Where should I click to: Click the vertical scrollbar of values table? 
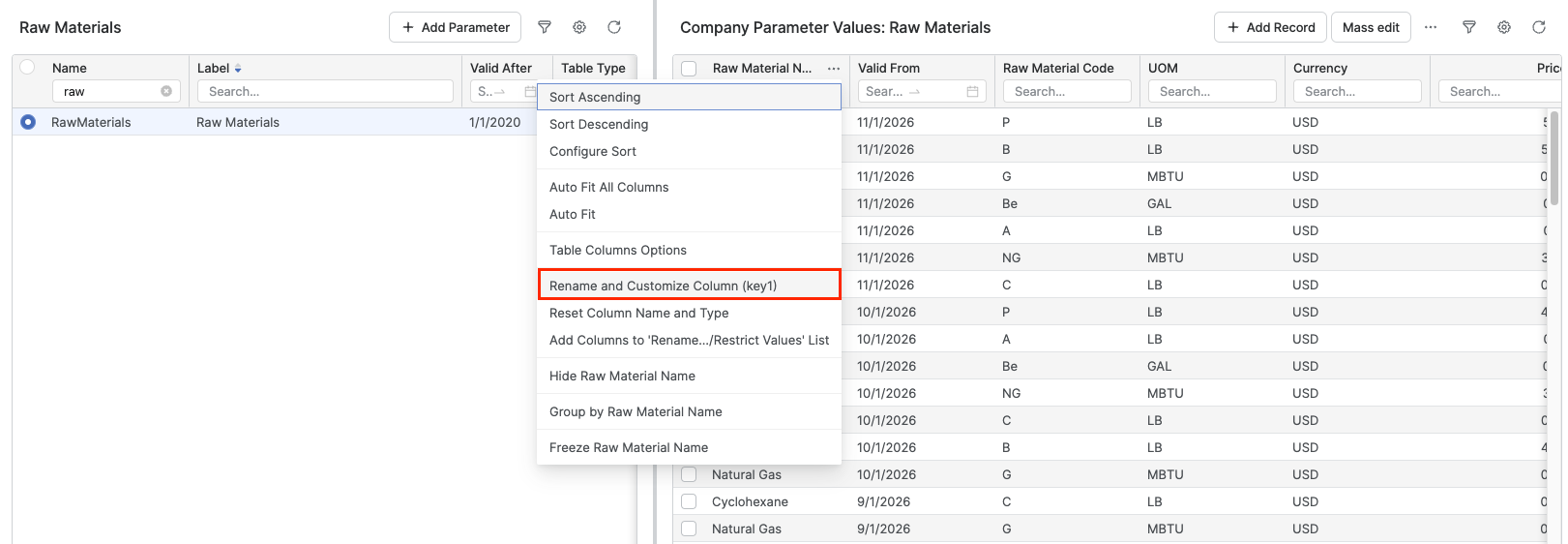(x=1554, y=160)
